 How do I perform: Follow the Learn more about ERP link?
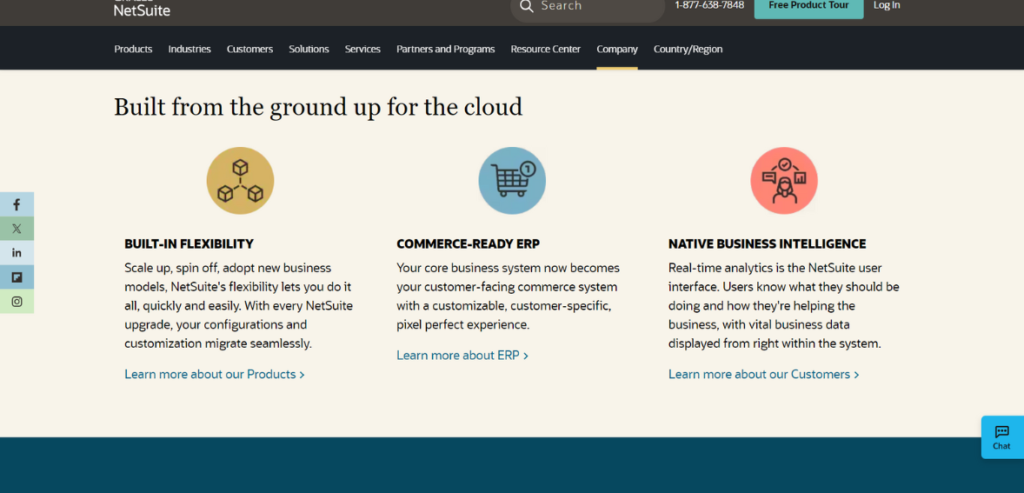(462, 355)
